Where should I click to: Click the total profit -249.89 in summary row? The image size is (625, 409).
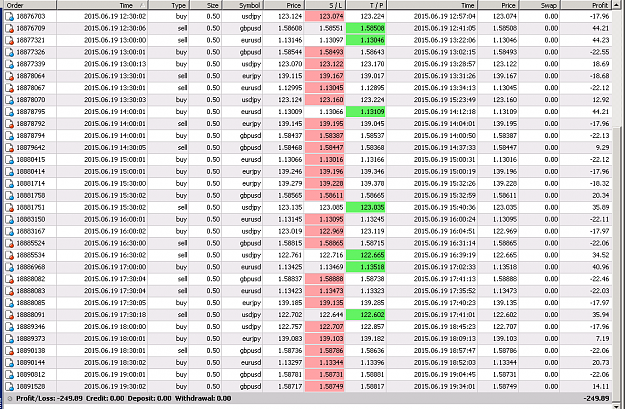[596, 398]
